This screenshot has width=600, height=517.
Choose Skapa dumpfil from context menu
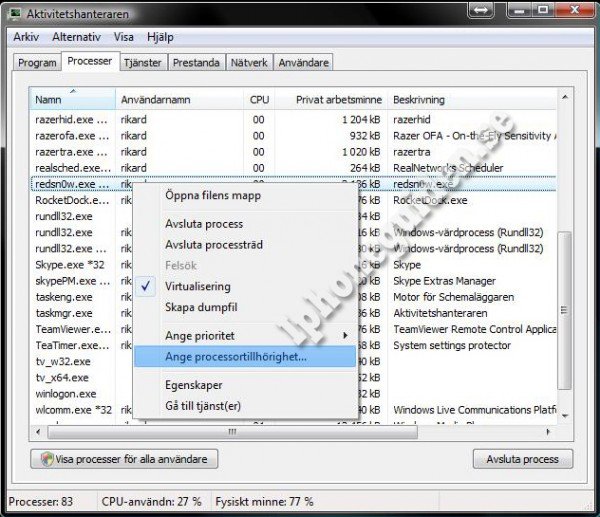(x=245, y=307)
